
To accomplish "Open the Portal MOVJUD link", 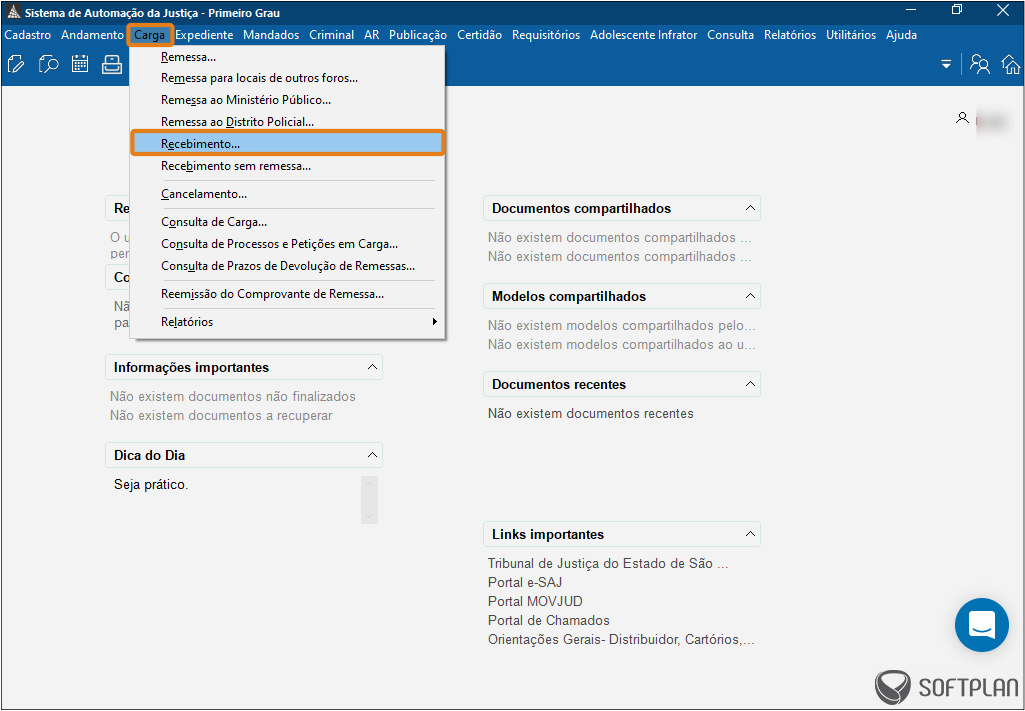I will (535, 601).
